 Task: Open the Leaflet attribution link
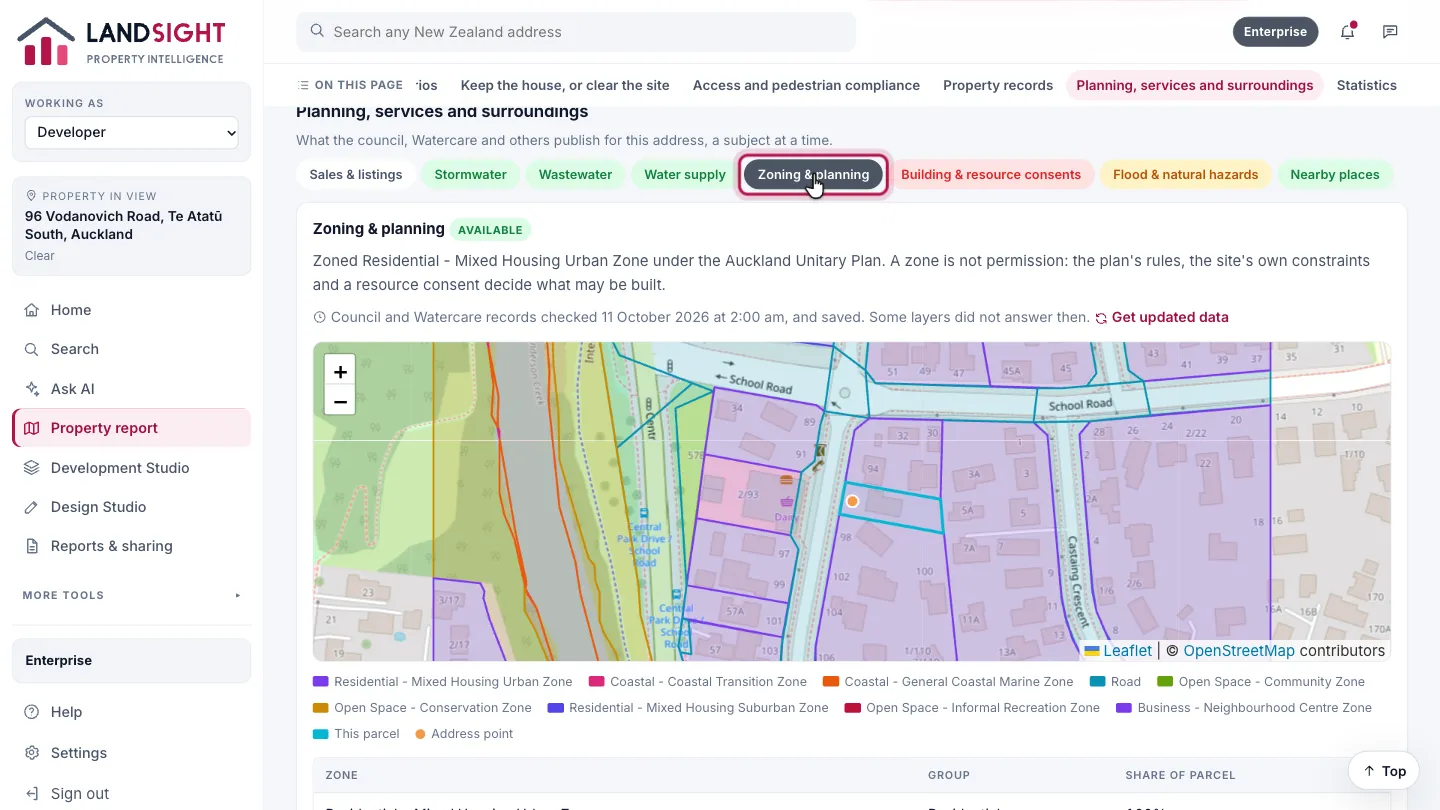(1118, 650)
